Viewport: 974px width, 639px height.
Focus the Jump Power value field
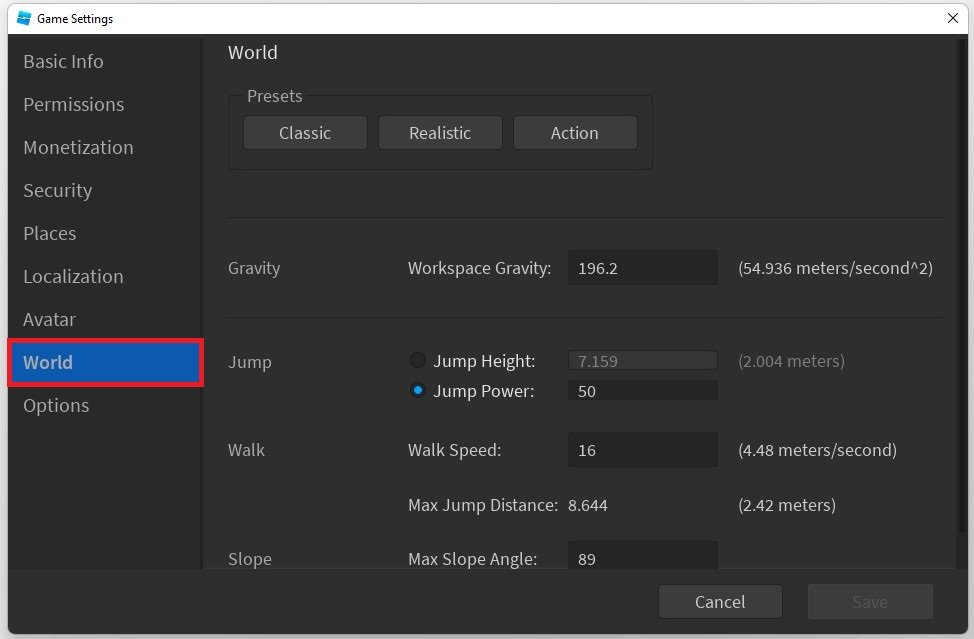pyautogui.click(x=642, y=391)
